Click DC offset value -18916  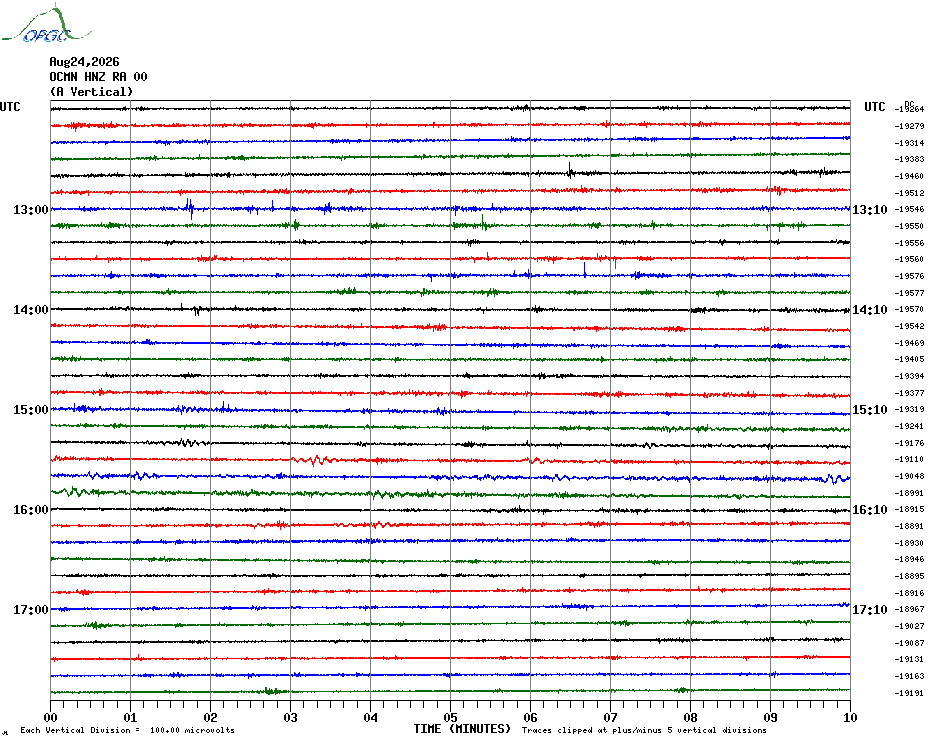click(909, 593)
